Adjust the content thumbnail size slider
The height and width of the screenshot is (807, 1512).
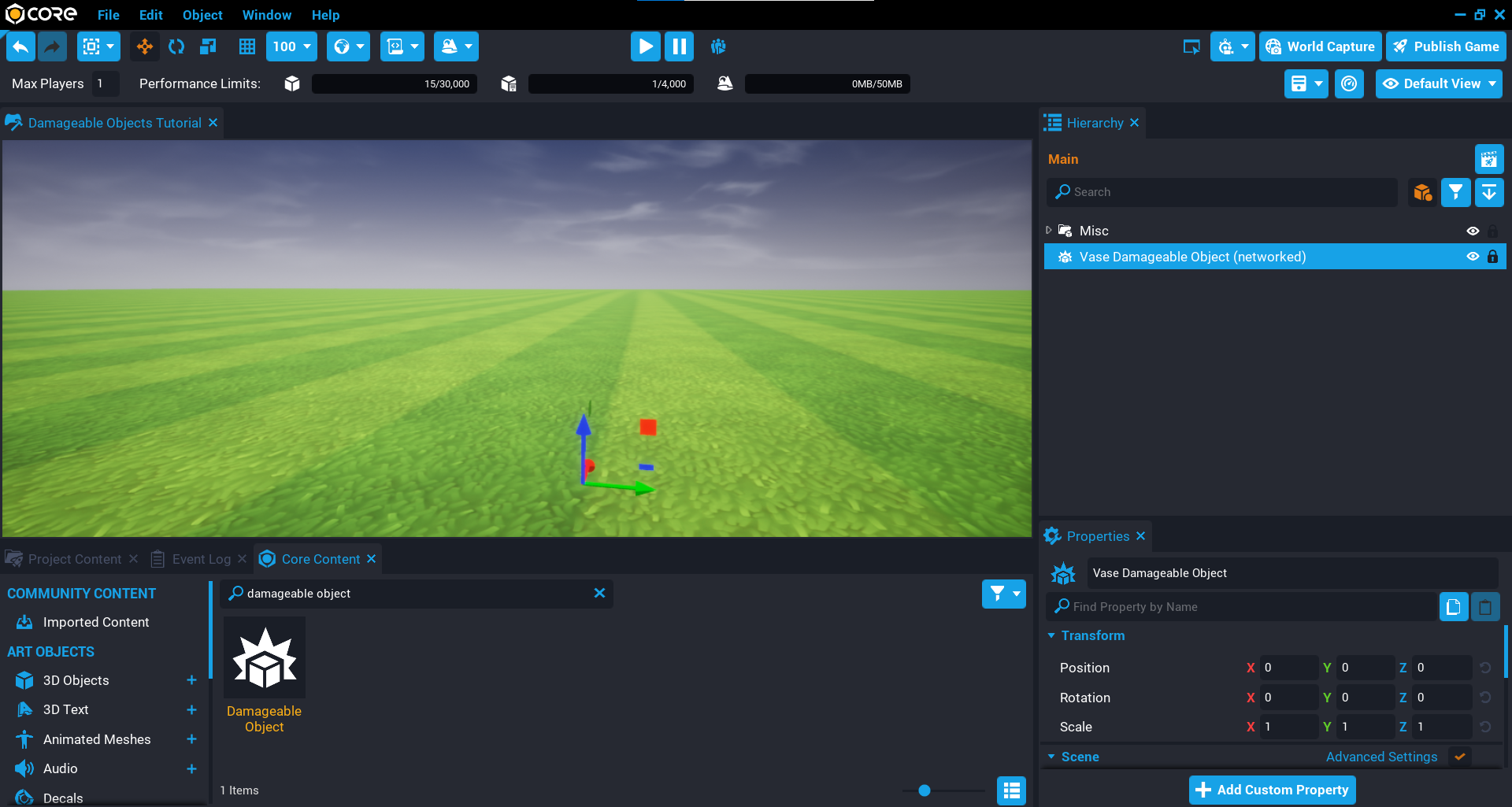click(x=925, y=790)
